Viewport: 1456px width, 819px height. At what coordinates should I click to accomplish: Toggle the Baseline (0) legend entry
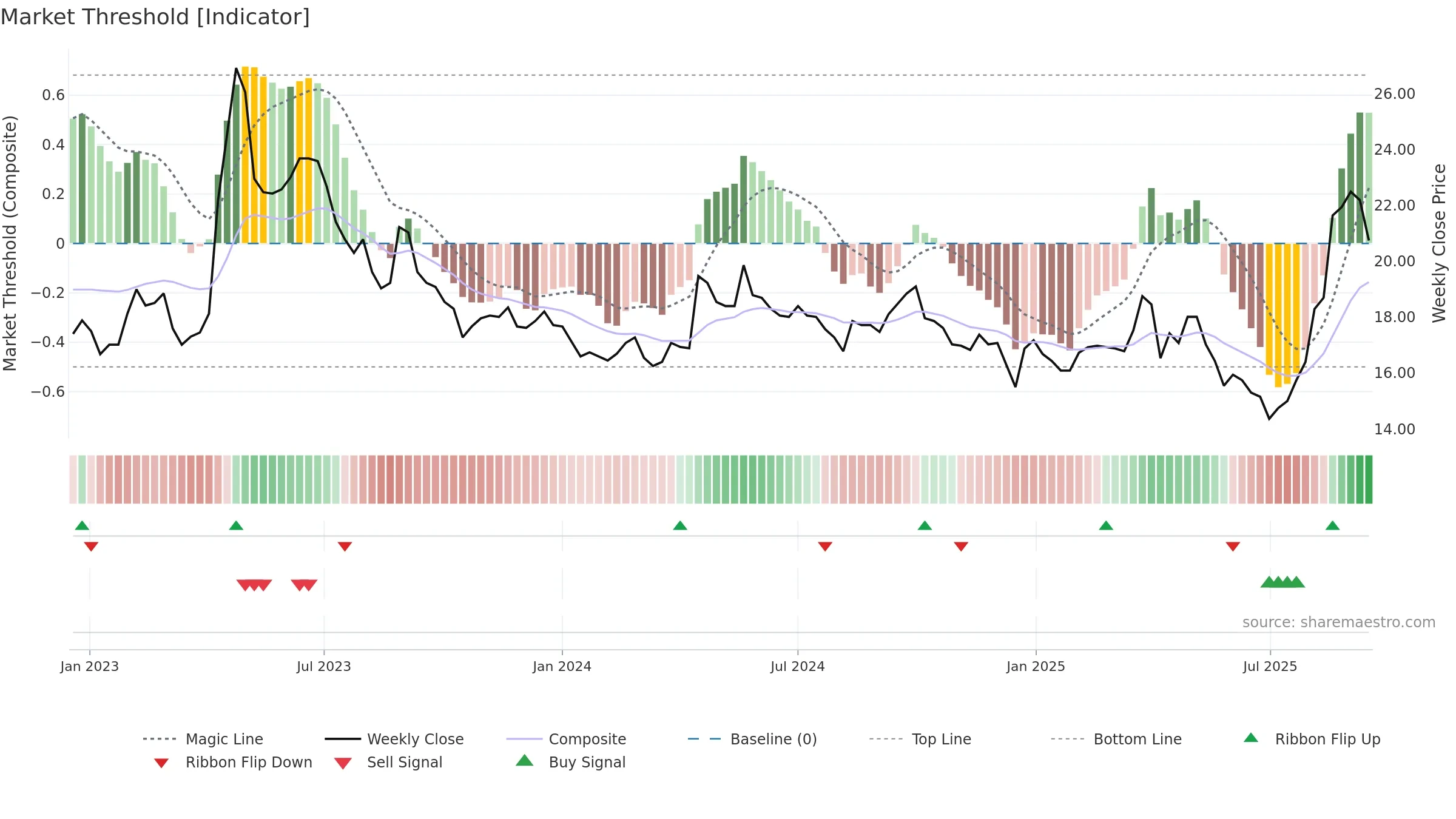[x=752, y=739]
